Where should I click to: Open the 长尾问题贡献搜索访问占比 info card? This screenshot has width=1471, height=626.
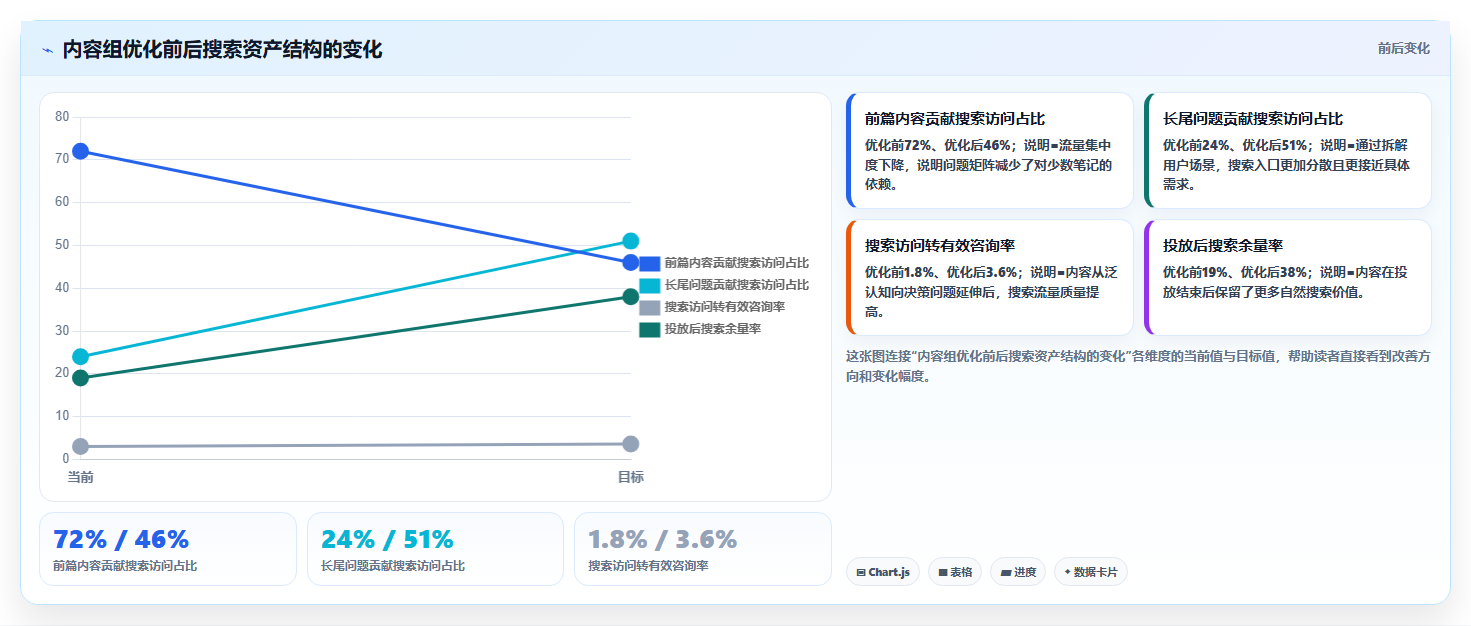click(1288, 151)
